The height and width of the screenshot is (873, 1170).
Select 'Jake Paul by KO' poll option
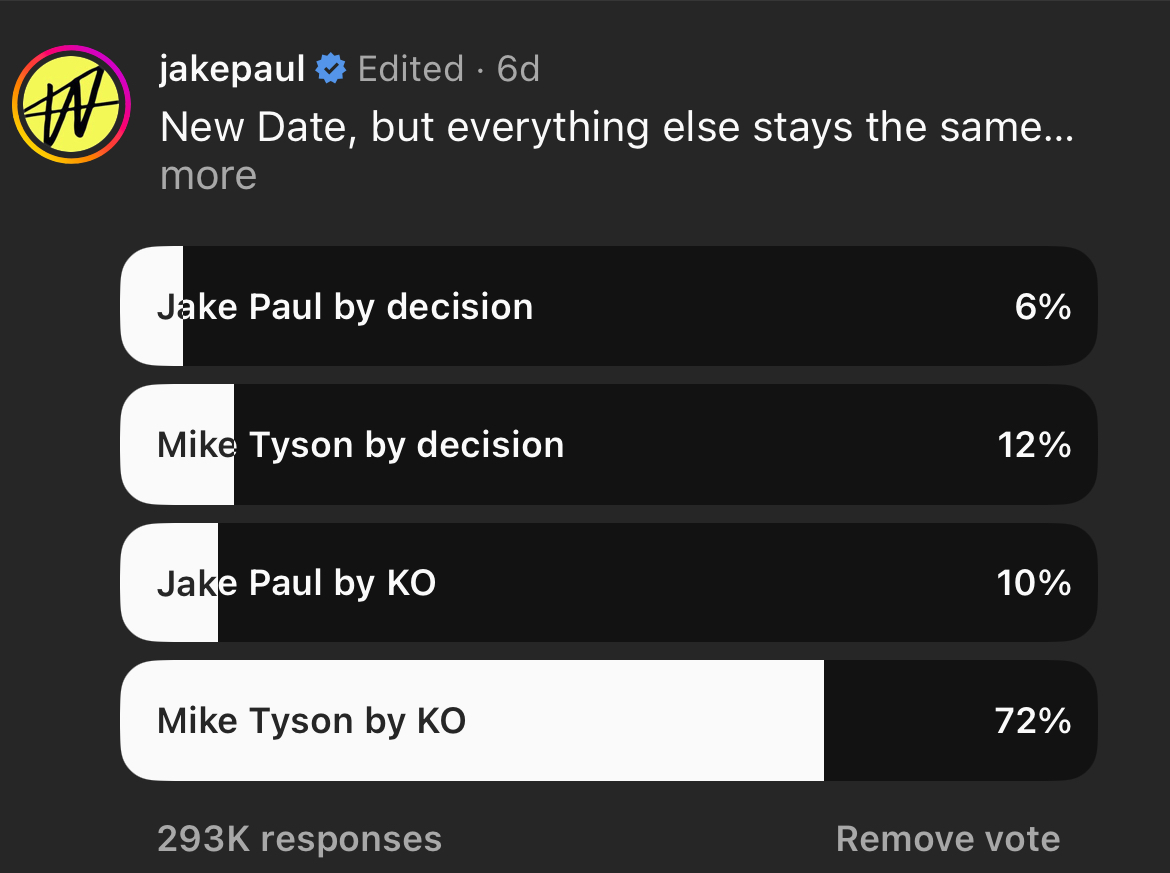(608, 583)
